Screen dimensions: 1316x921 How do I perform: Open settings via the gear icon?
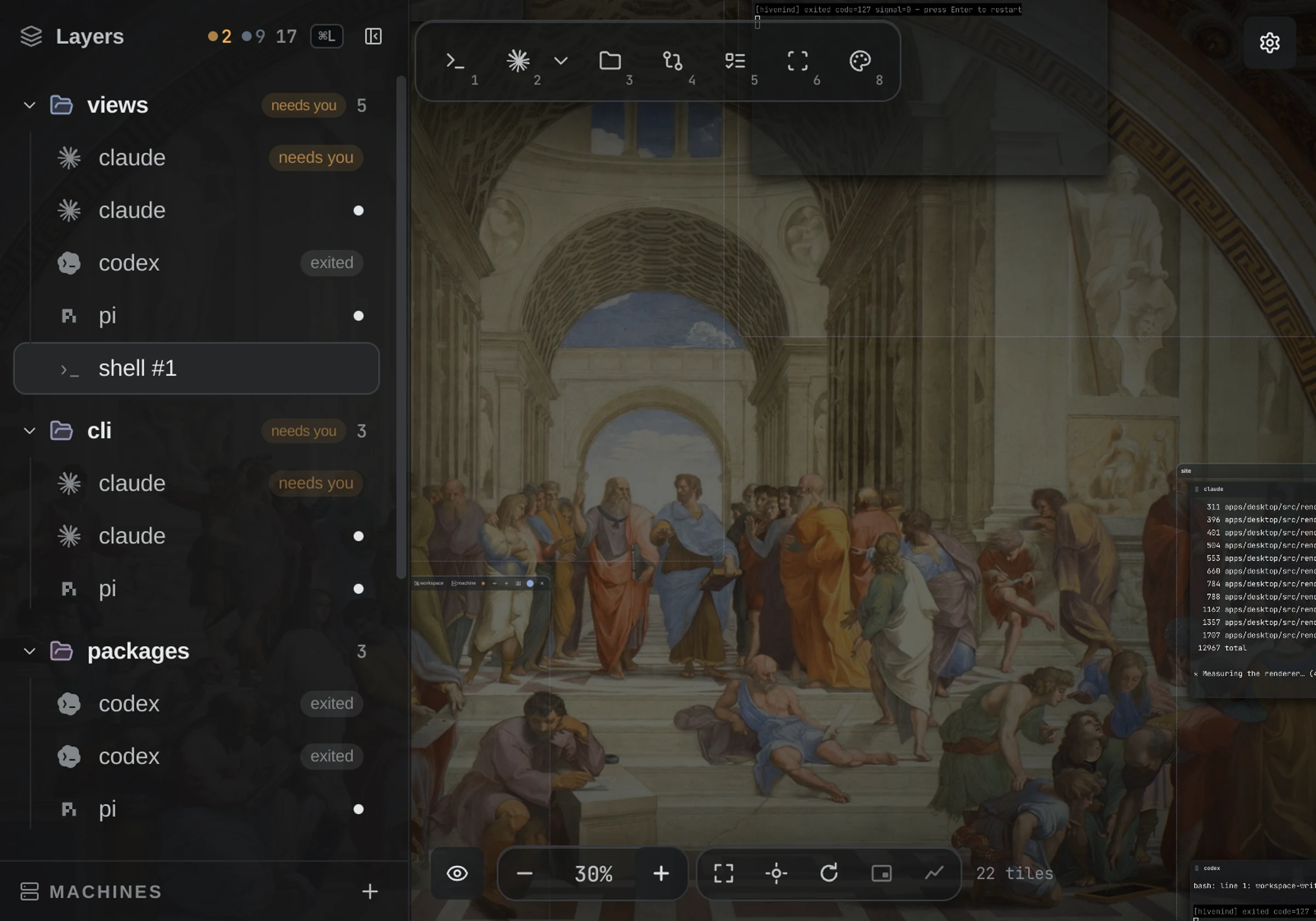(1269, 43)
